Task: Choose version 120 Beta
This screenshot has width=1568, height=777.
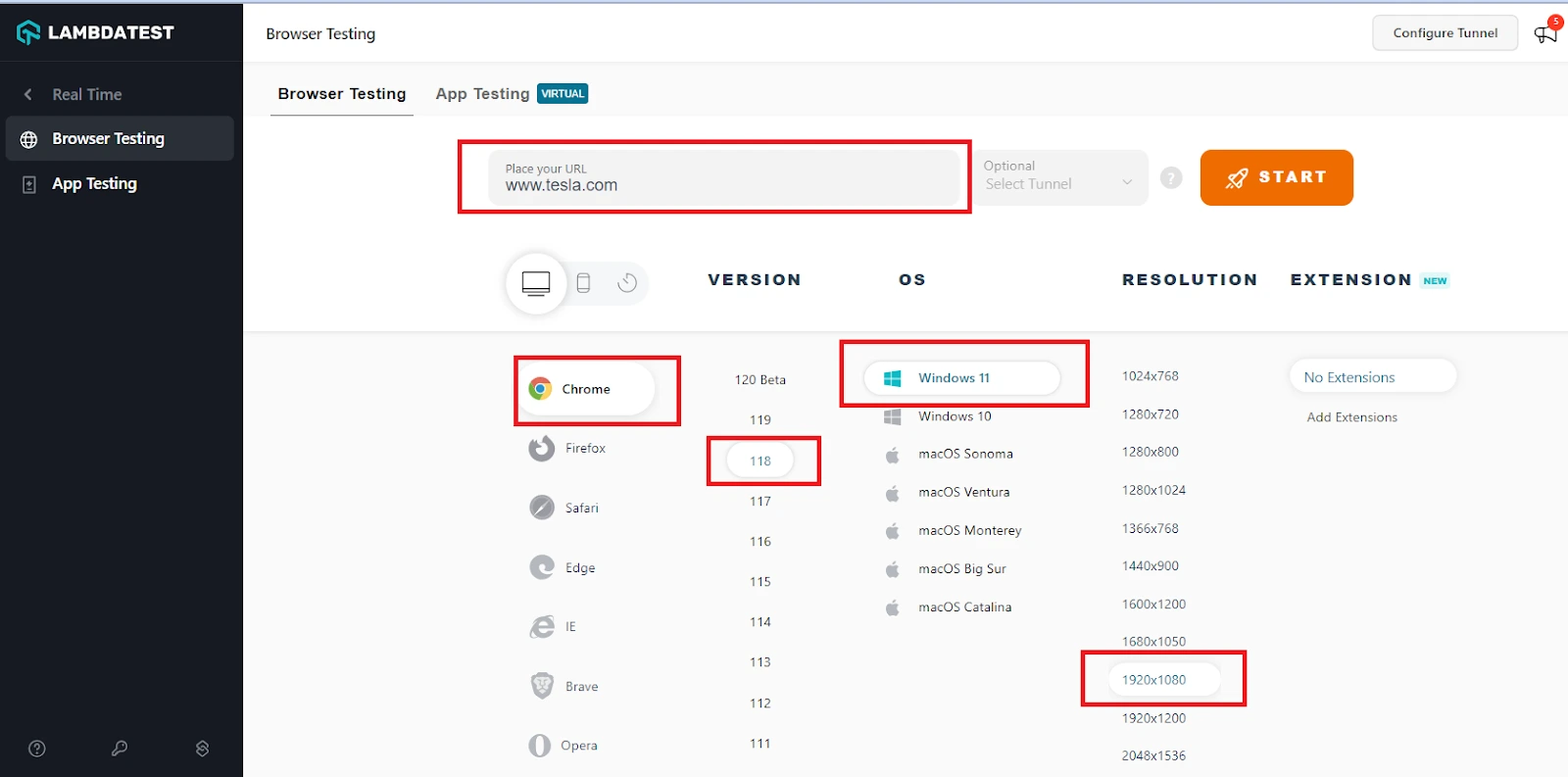Action: [x=760, y=379]
